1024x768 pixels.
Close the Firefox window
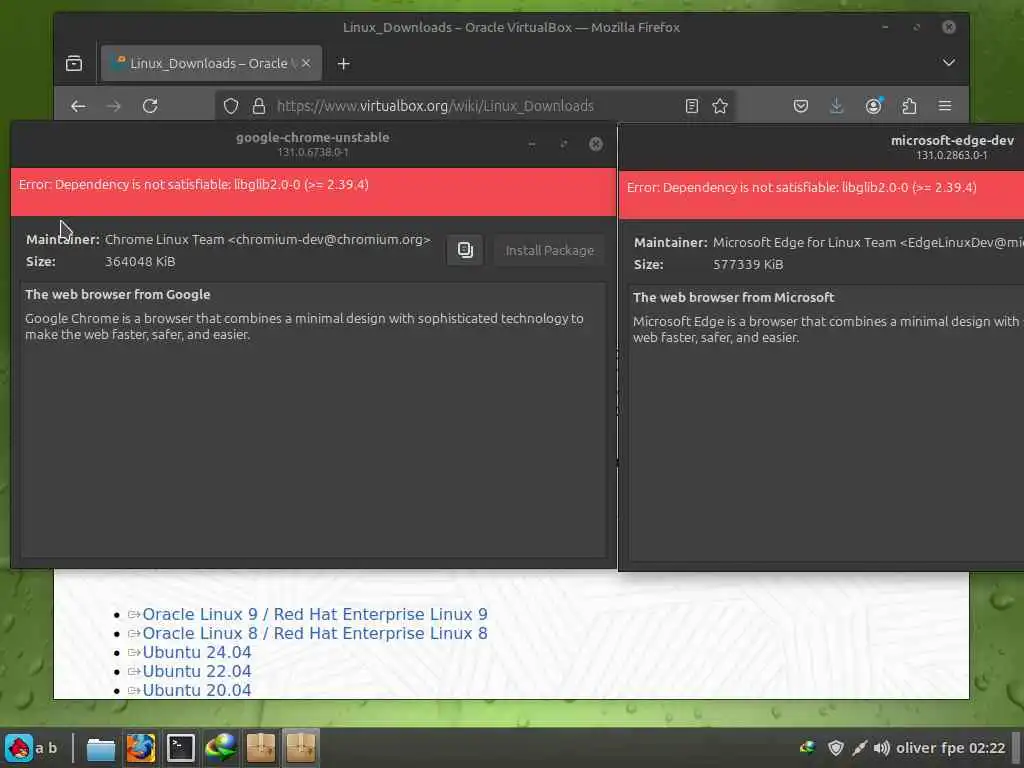[x=949, y=27]
